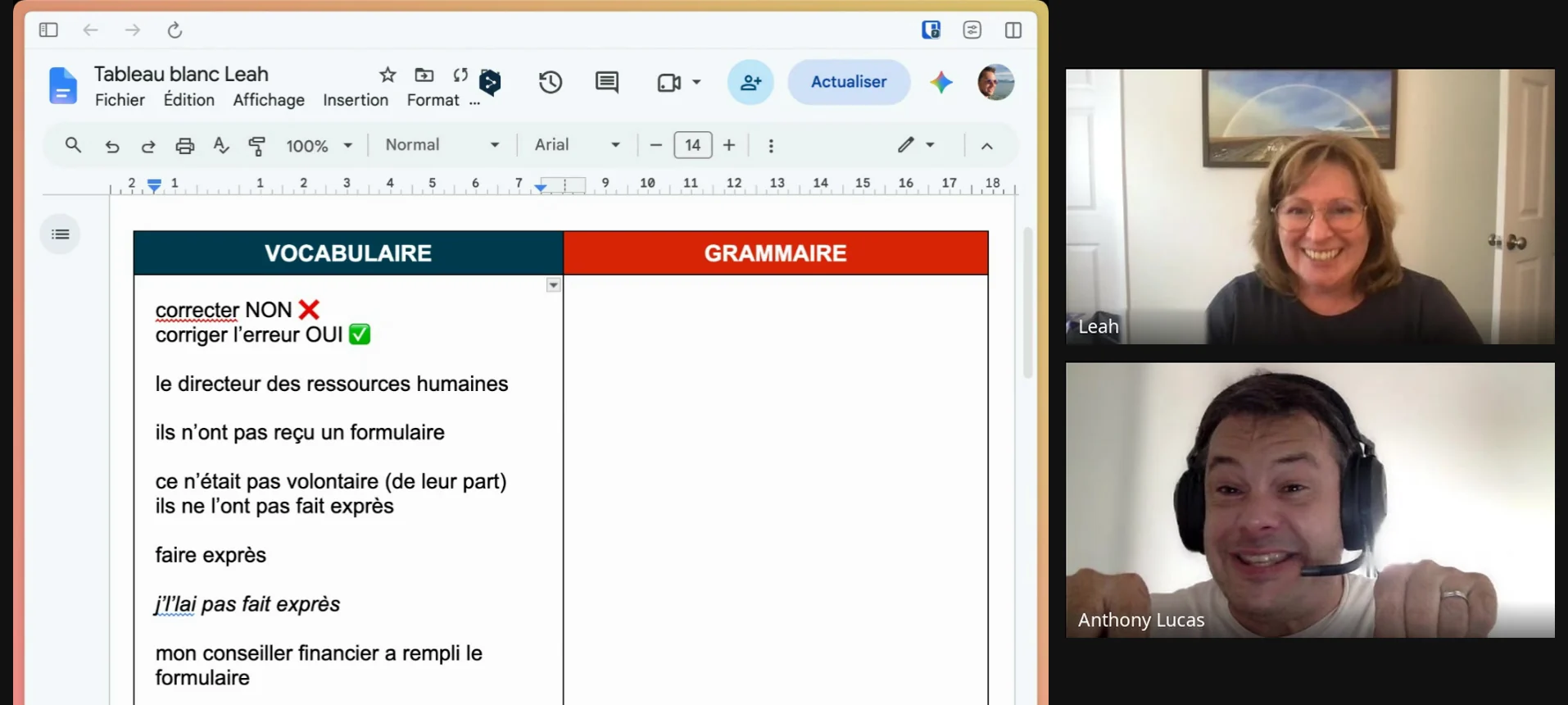The height and width of the screenshot is (705, 1568).
Task: Open version history clock icon
Action: 551,82
